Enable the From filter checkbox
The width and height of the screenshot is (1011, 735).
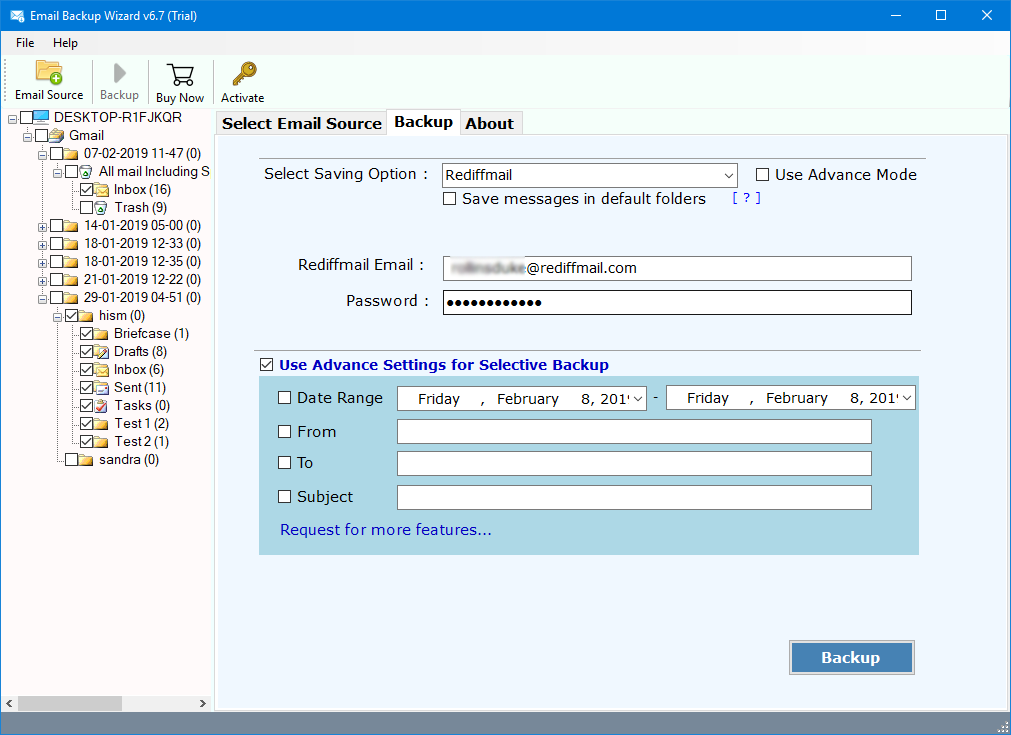point(284,431)
